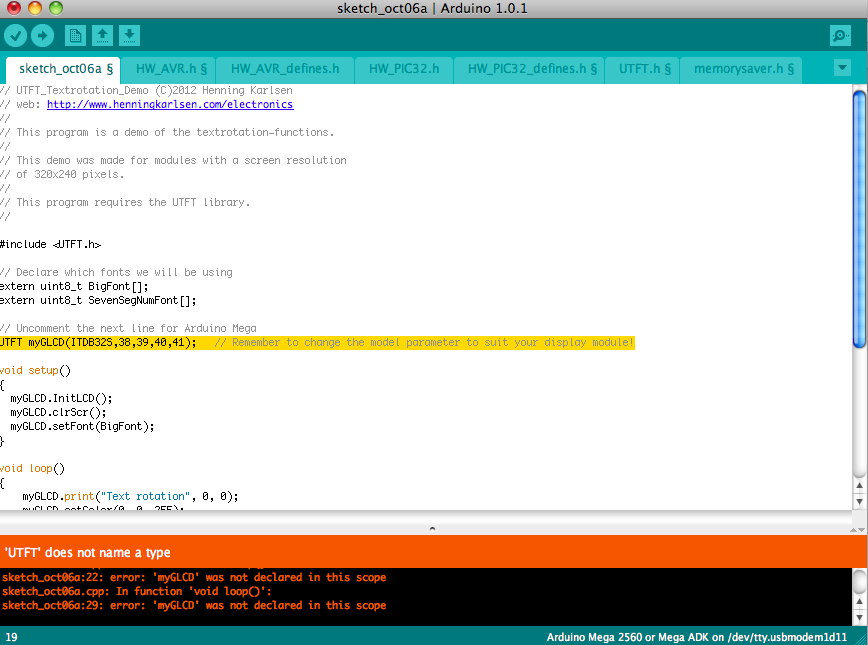Switch to the UTFT.h tab
Viewport: 868px width, 645px height.
coord(642,69)
